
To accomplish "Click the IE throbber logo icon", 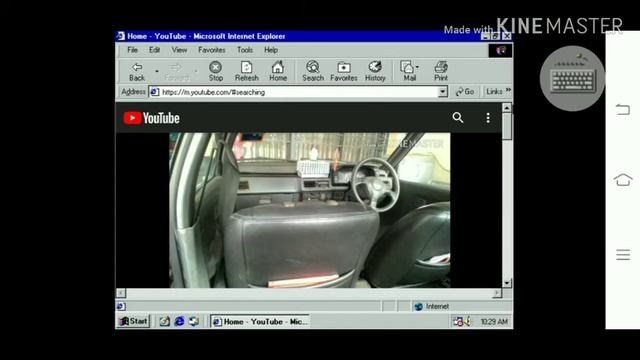I will [x=500, y=50].
